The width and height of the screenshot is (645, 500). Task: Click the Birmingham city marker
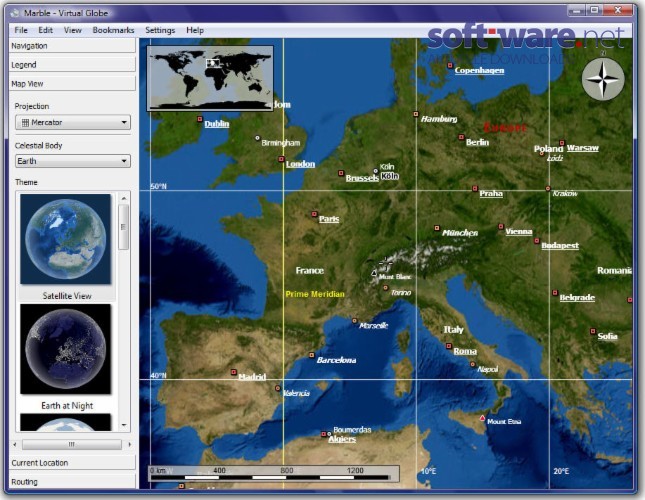click(258, 138)
